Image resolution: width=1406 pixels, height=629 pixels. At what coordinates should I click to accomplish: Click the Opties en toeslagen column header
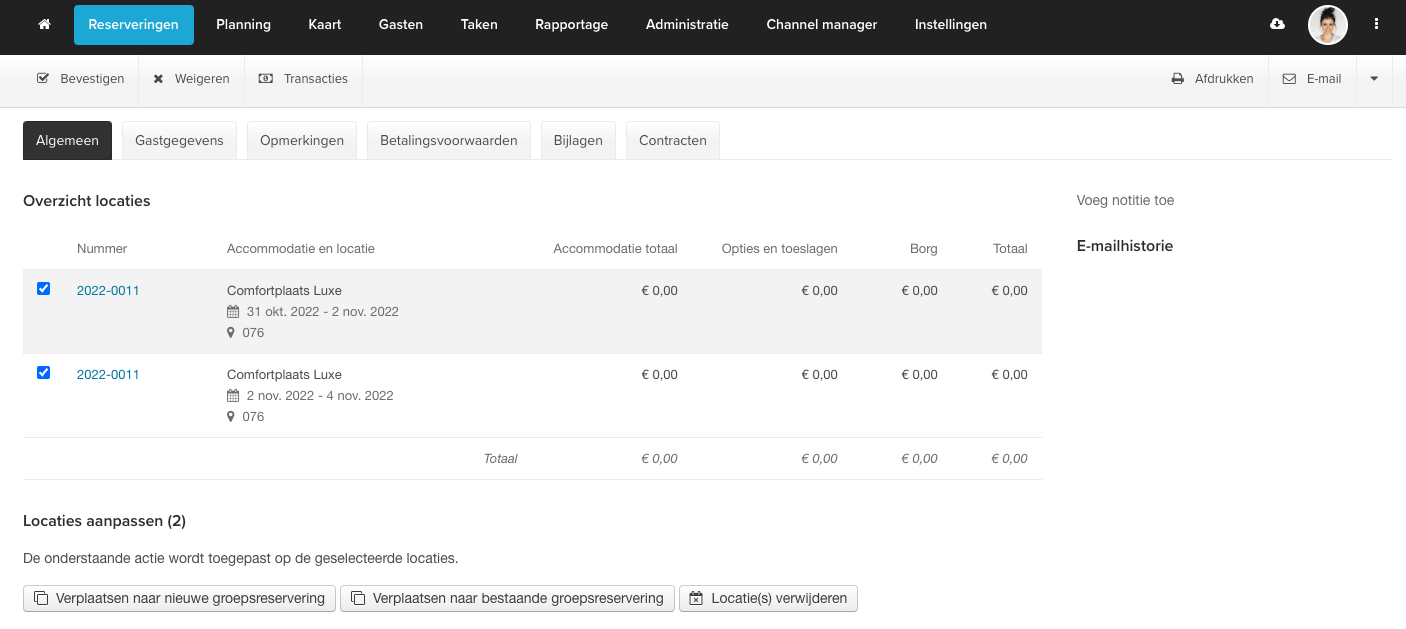tap(779, 249)
